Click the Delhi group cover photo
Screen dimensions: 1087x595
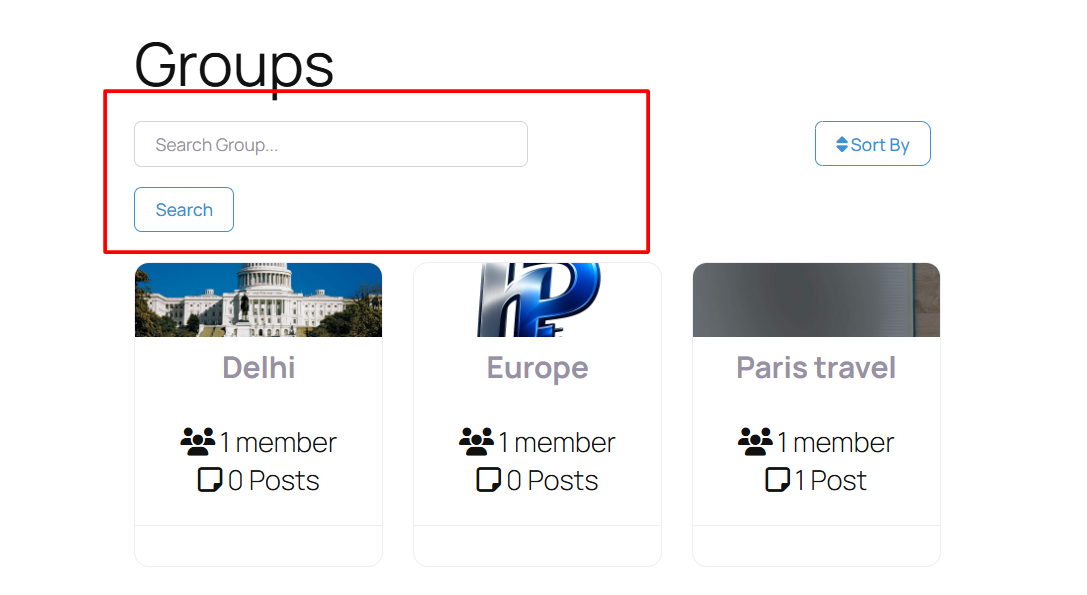pos(258,299)
